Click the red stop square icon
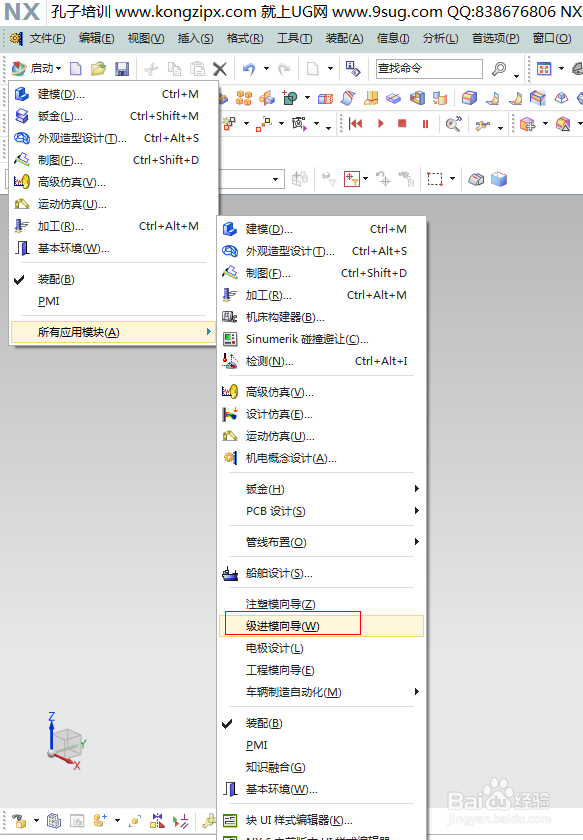583x840 pixels. [402, 124]
